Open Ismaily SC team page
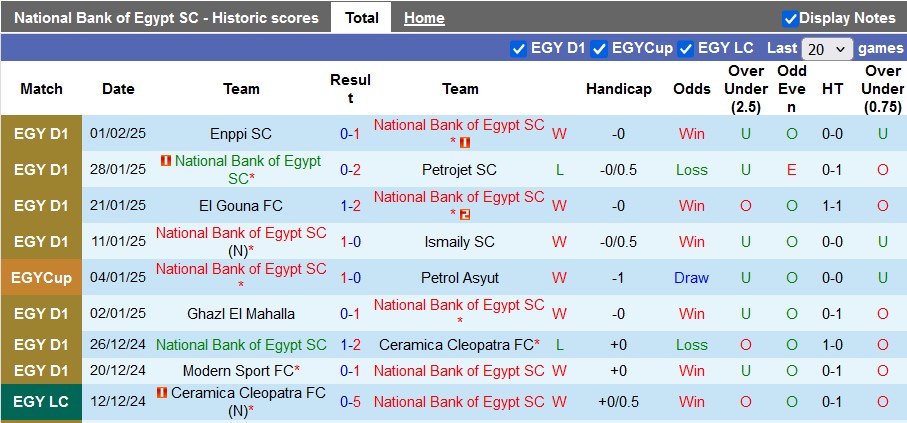The image size is (907, 423). [x=459, y=242]
